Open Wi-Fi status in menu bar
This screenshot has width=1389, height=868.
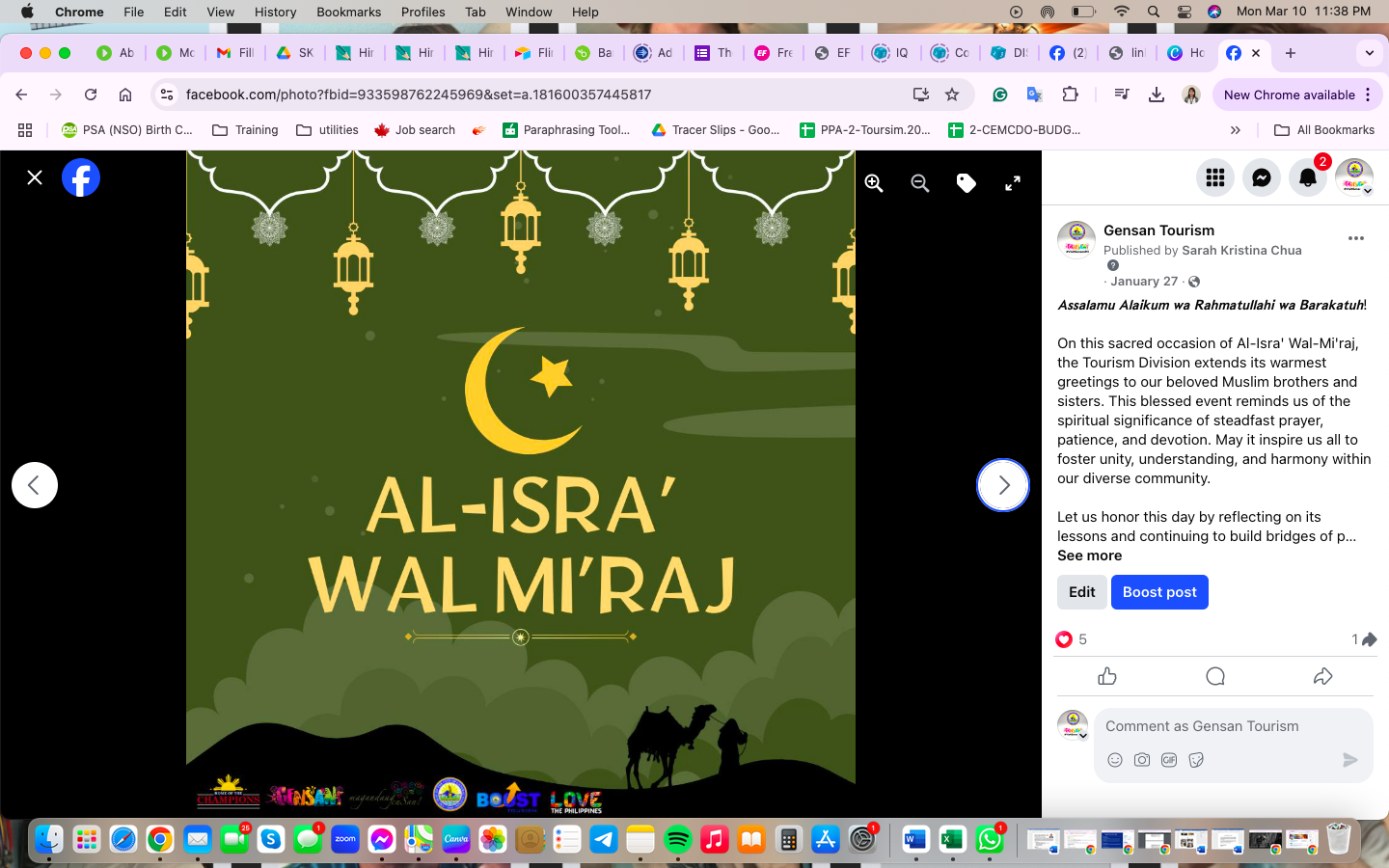[x=1121, y=12]
